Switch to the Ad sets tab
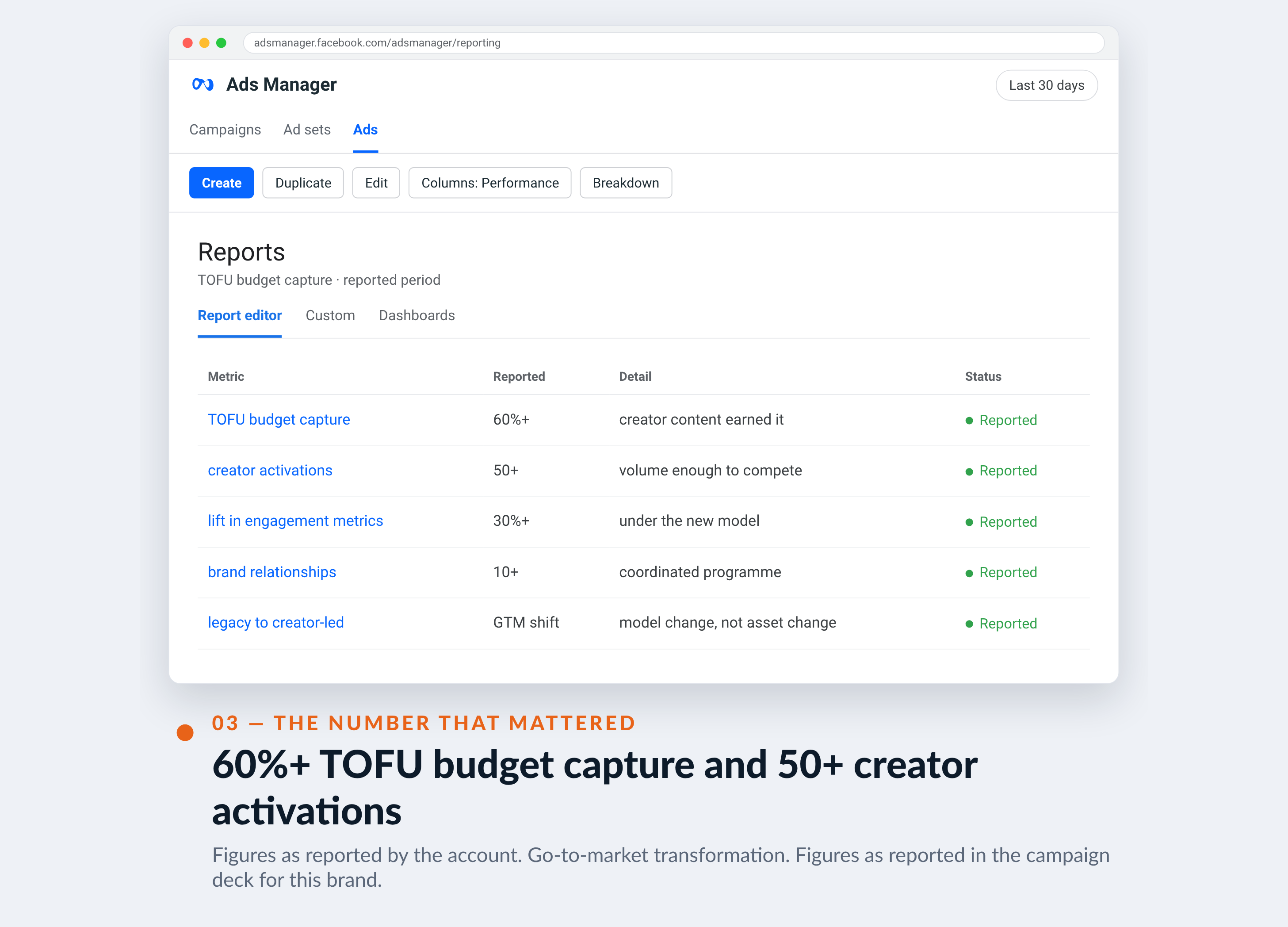This screenshot has height=927, width=1288. click(307, 130)
